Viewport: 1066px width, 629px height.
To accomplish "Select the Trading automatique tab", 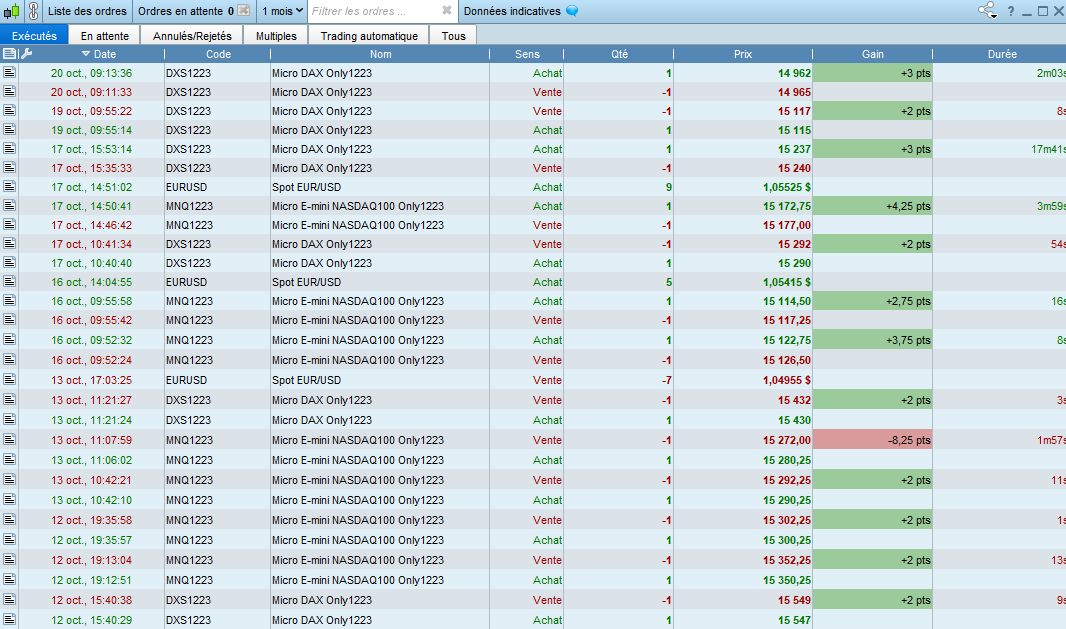I will [x=369, y=35].
